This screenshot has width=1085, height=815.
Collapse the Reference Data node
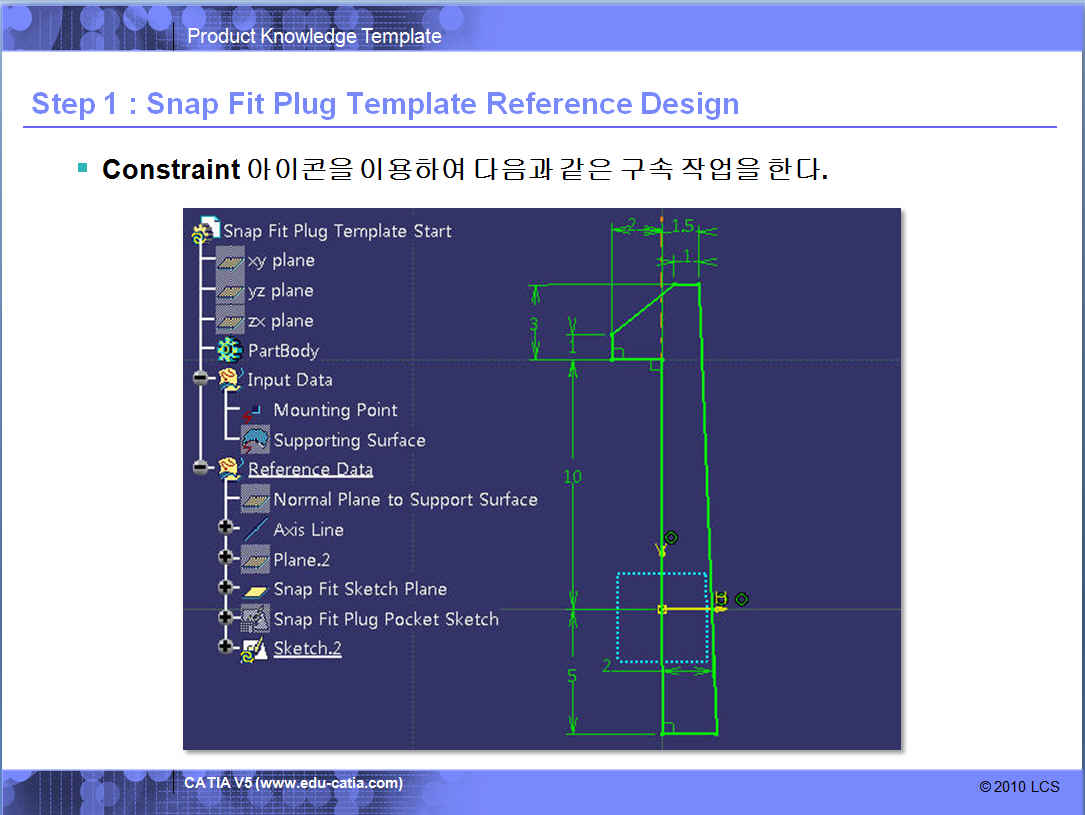tap(201, 468)
